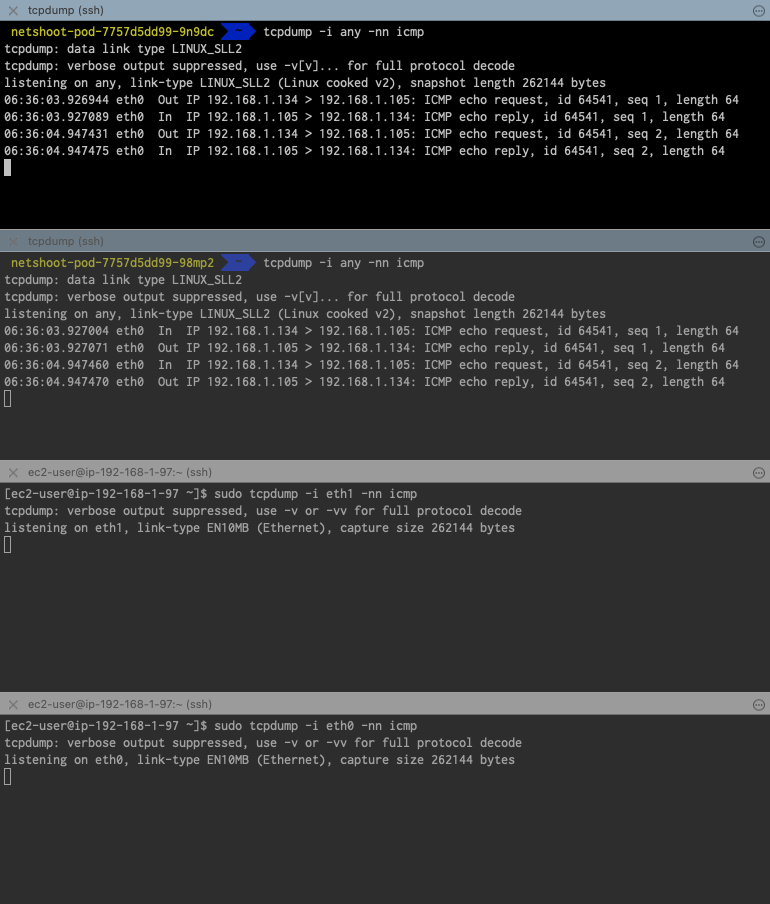
Task: Click the prompt 'netshoot-pod-7757d5dd99-9n9dc'
Action: (112, 32)
